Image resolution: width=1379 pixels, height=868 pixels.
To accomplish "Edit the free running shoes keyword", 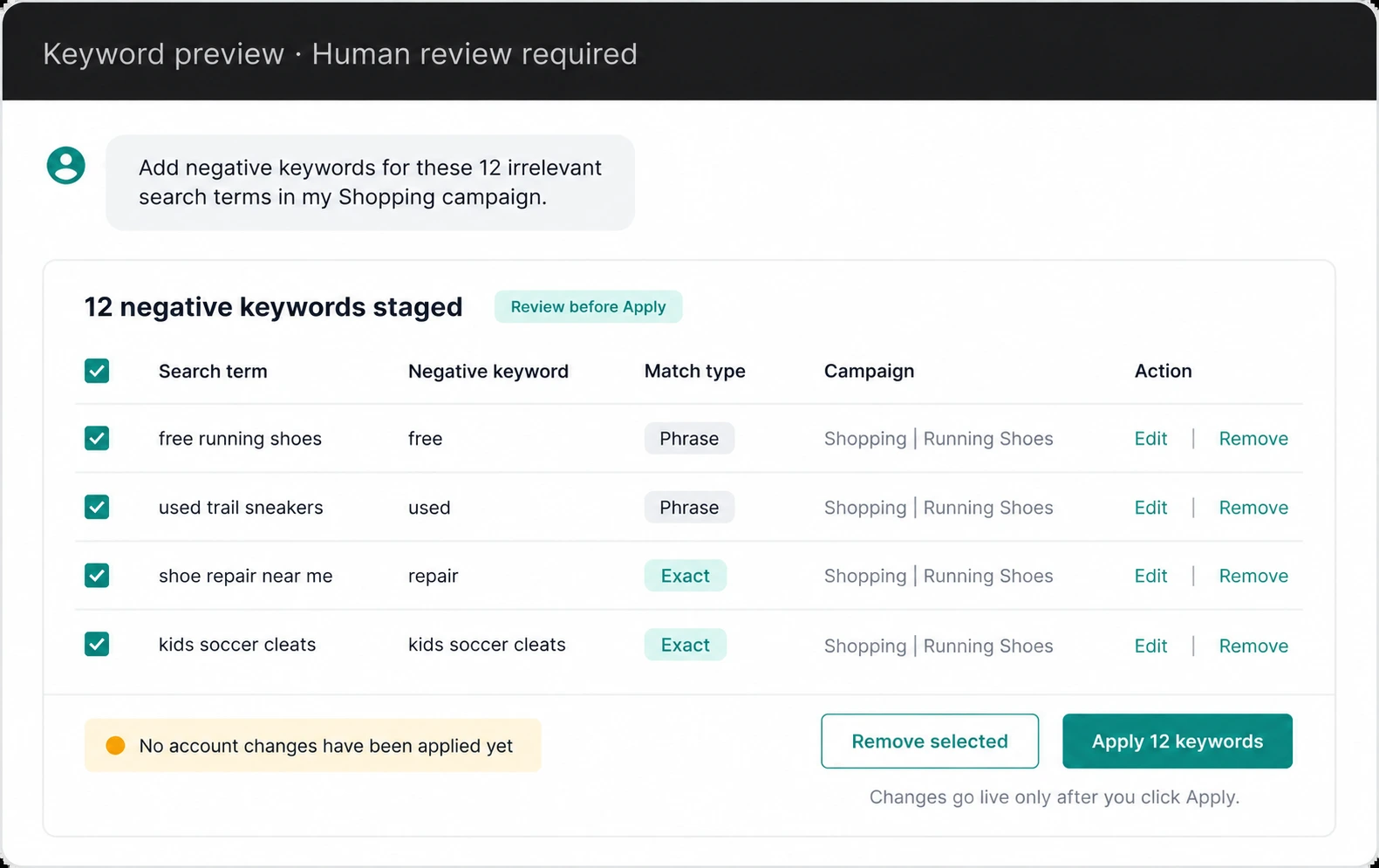I will (x=1150, y=439).
